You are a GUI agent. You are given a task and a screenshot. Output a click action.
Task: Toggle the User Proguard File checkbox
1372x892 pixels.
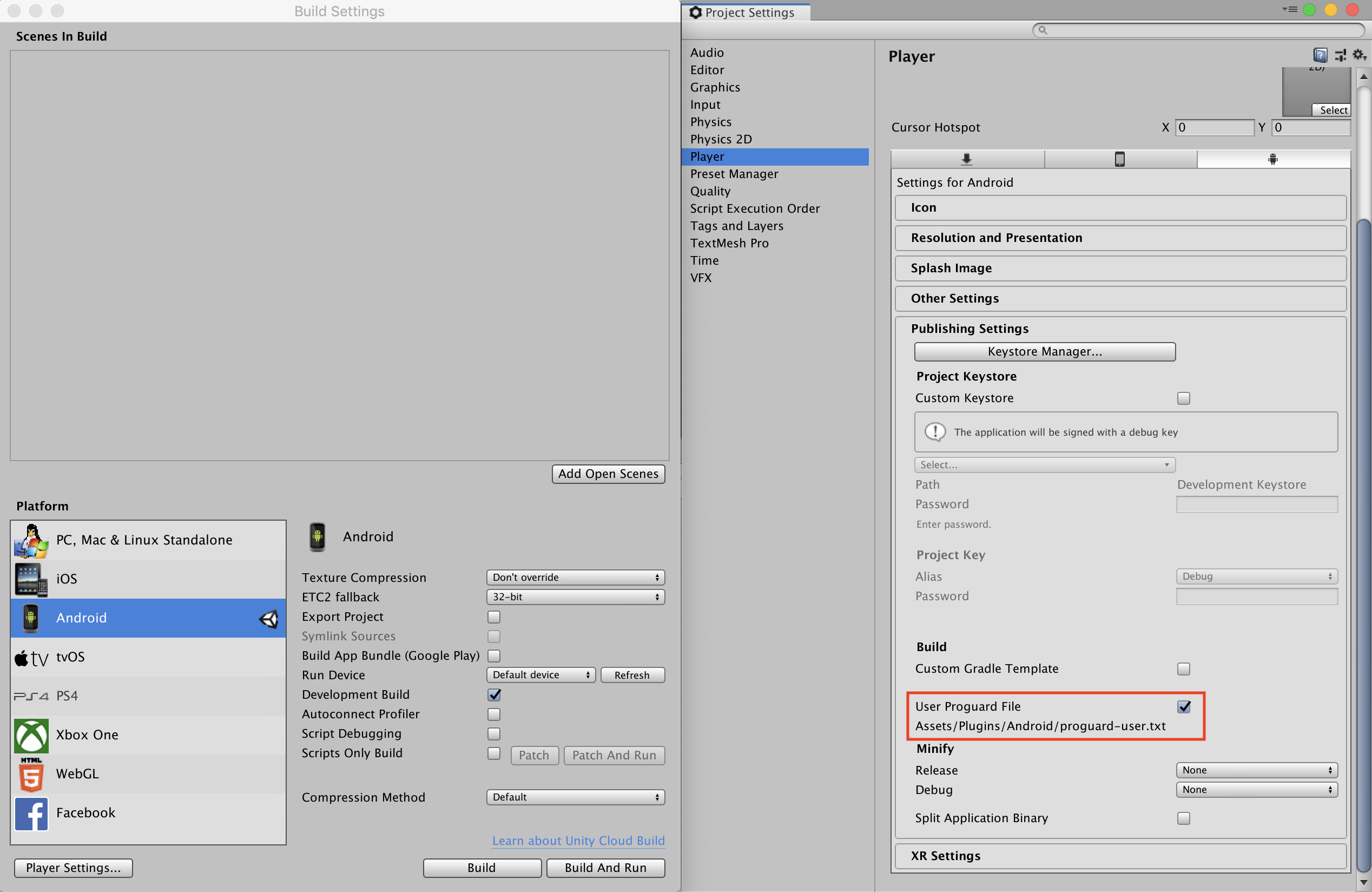1183,706
